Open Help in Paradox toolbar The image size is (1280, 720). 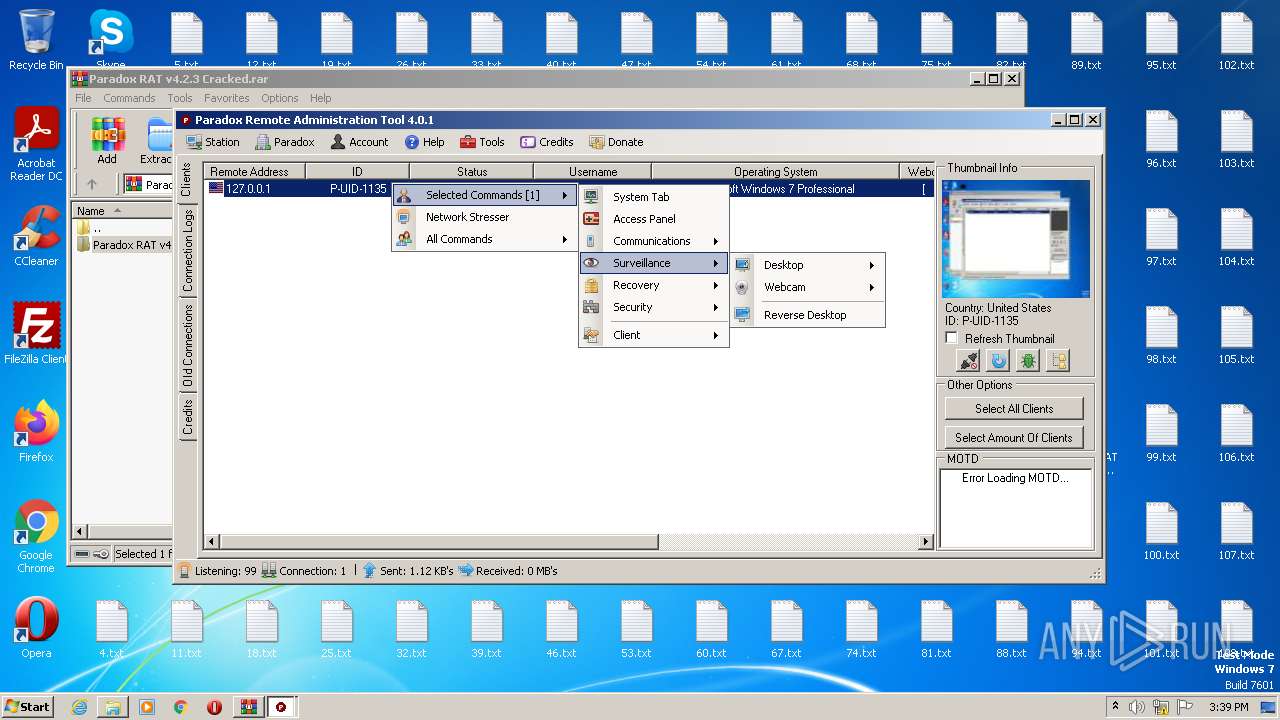point(424,142)
